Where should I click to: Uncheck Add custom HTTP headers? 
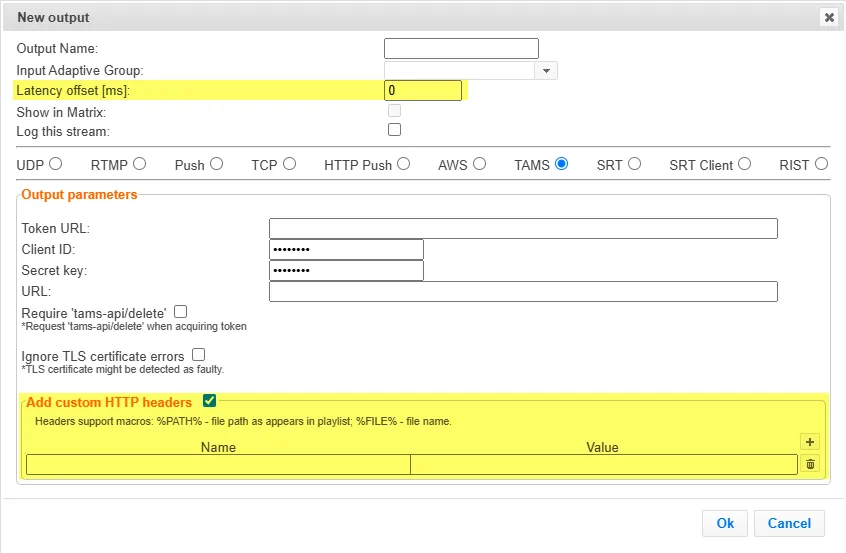[x=210, y=400]
